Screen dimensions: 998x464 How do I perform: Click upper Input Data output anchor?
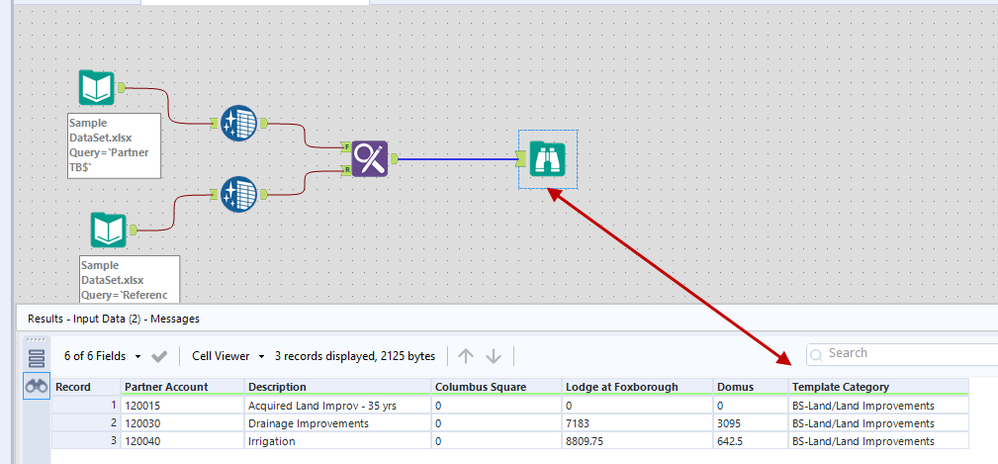pyautogui.click(x=121, y=87)
